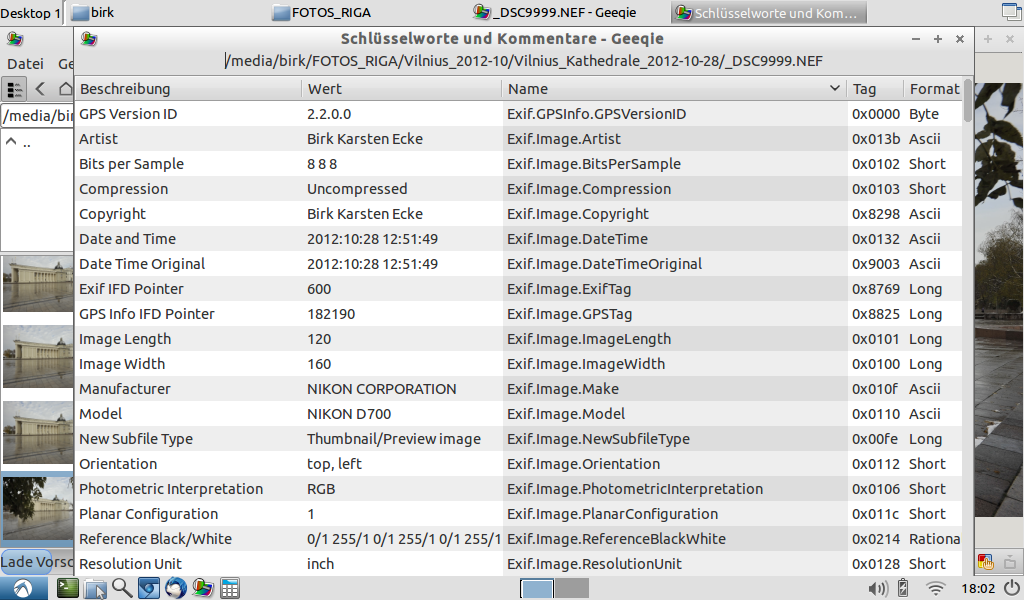Select the 'GPS Version ID' row
Image resolution: width=1024 pixels, height=600 pixels.
click(x=519, y=114)
